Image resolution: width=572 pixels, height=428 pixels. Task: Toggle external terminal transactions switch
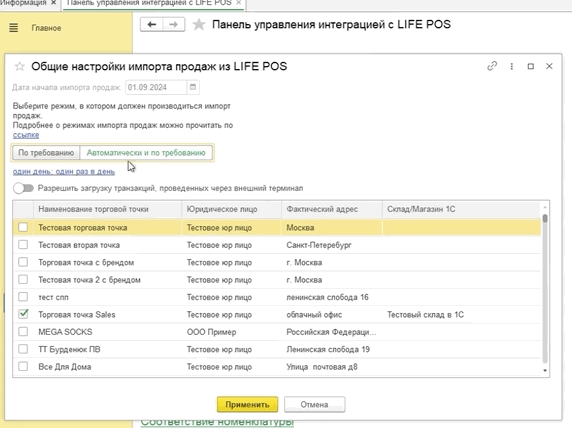coord(23,188)
